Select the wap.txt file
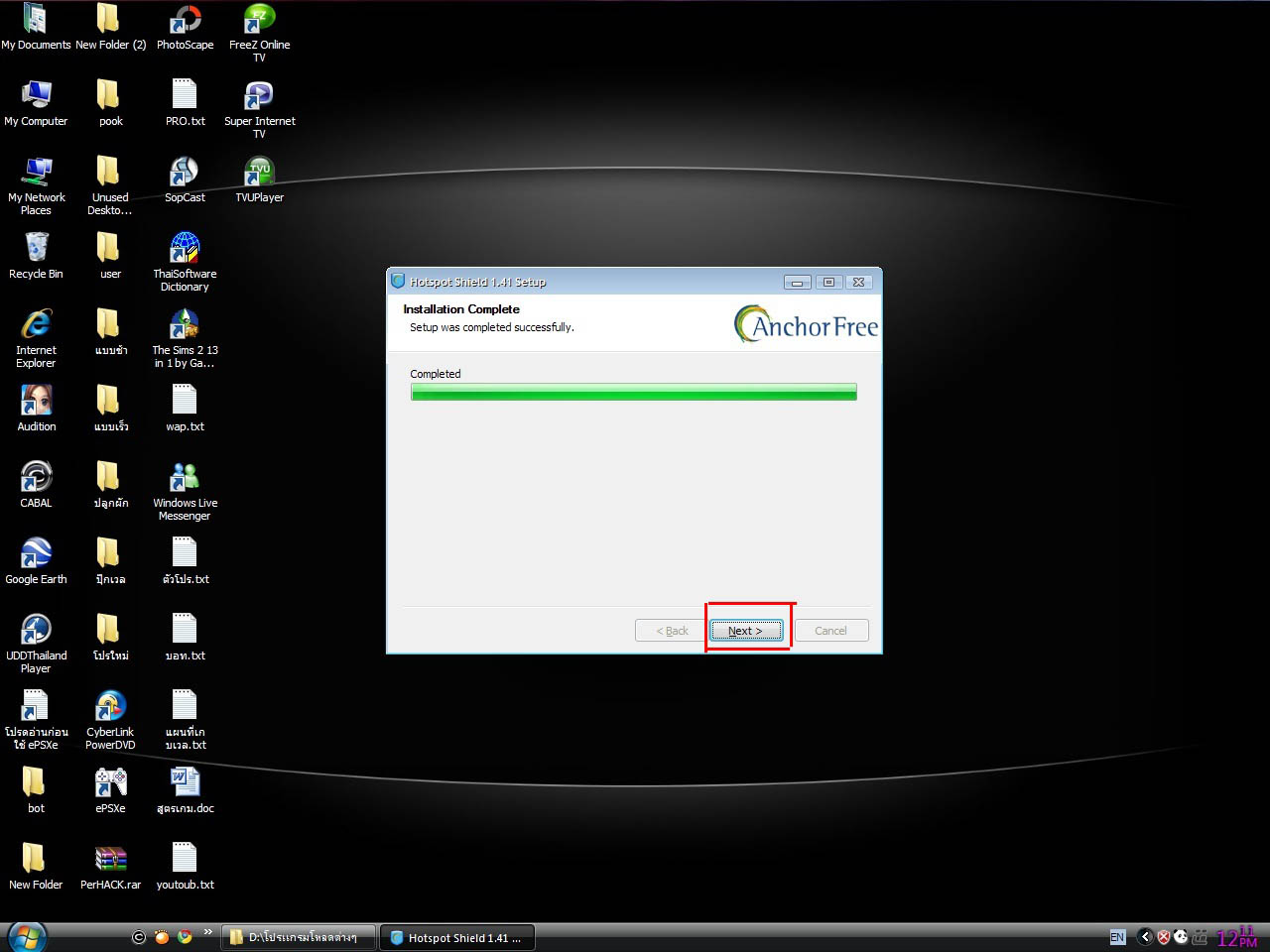 pyautogui.click(x=185, y=409)
